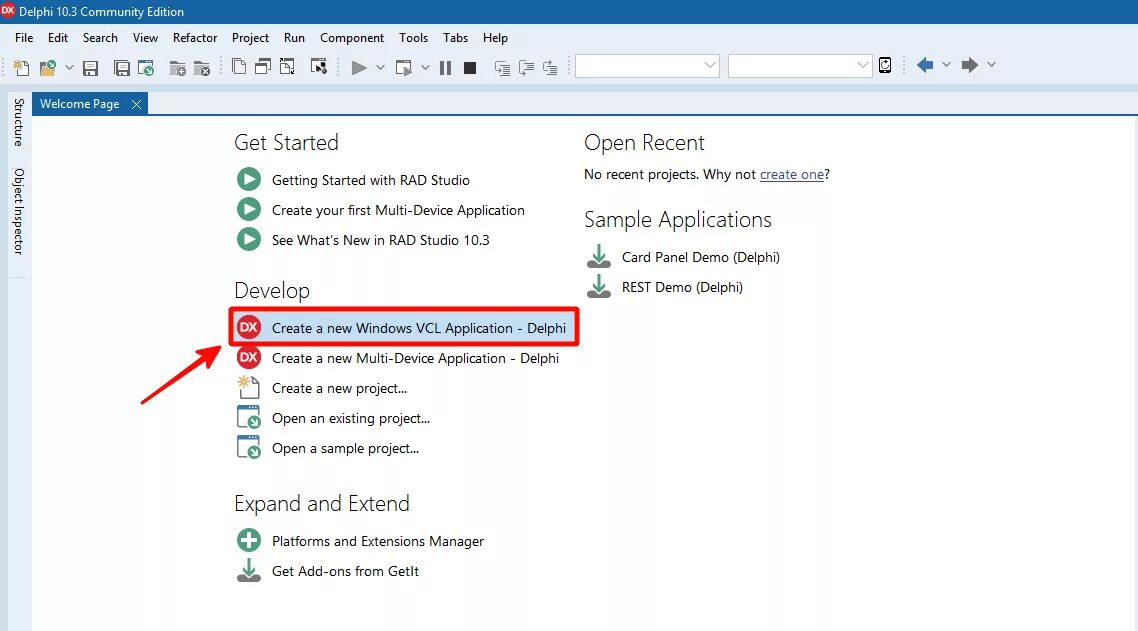Open the Edit menu
Screen dimensions: 1138x631
coord(58,38)
